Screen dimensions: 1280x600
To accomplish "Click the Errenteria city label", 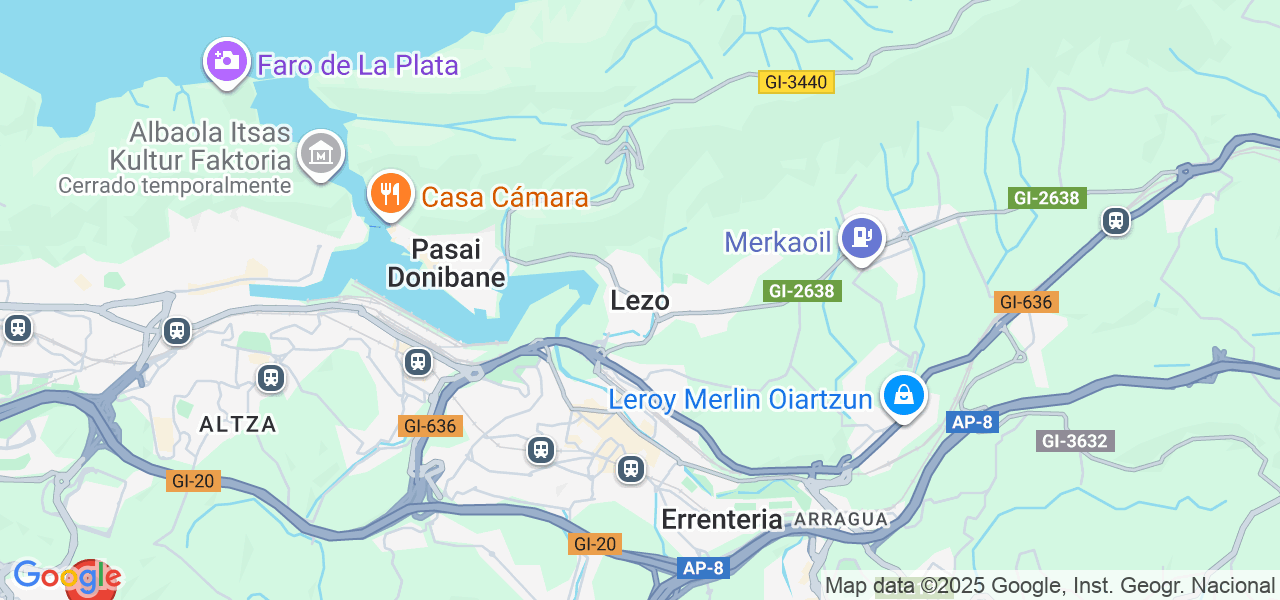I will pyautogui.click(x=722, y=519).
